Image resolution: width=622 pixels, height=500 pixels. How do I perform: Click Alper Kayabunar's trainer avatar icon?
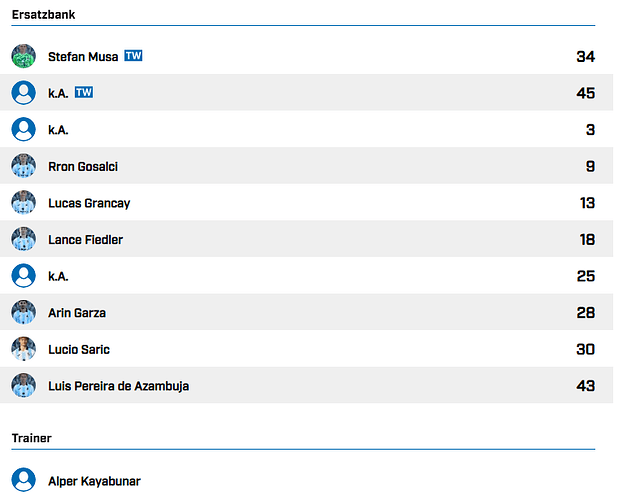[23, 479]
